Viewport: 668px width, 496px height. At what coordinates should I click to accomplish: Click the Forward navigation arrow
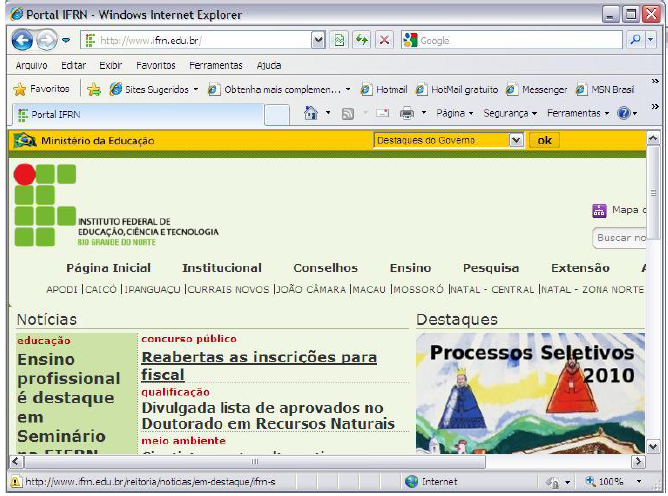[x=46, y=40]
